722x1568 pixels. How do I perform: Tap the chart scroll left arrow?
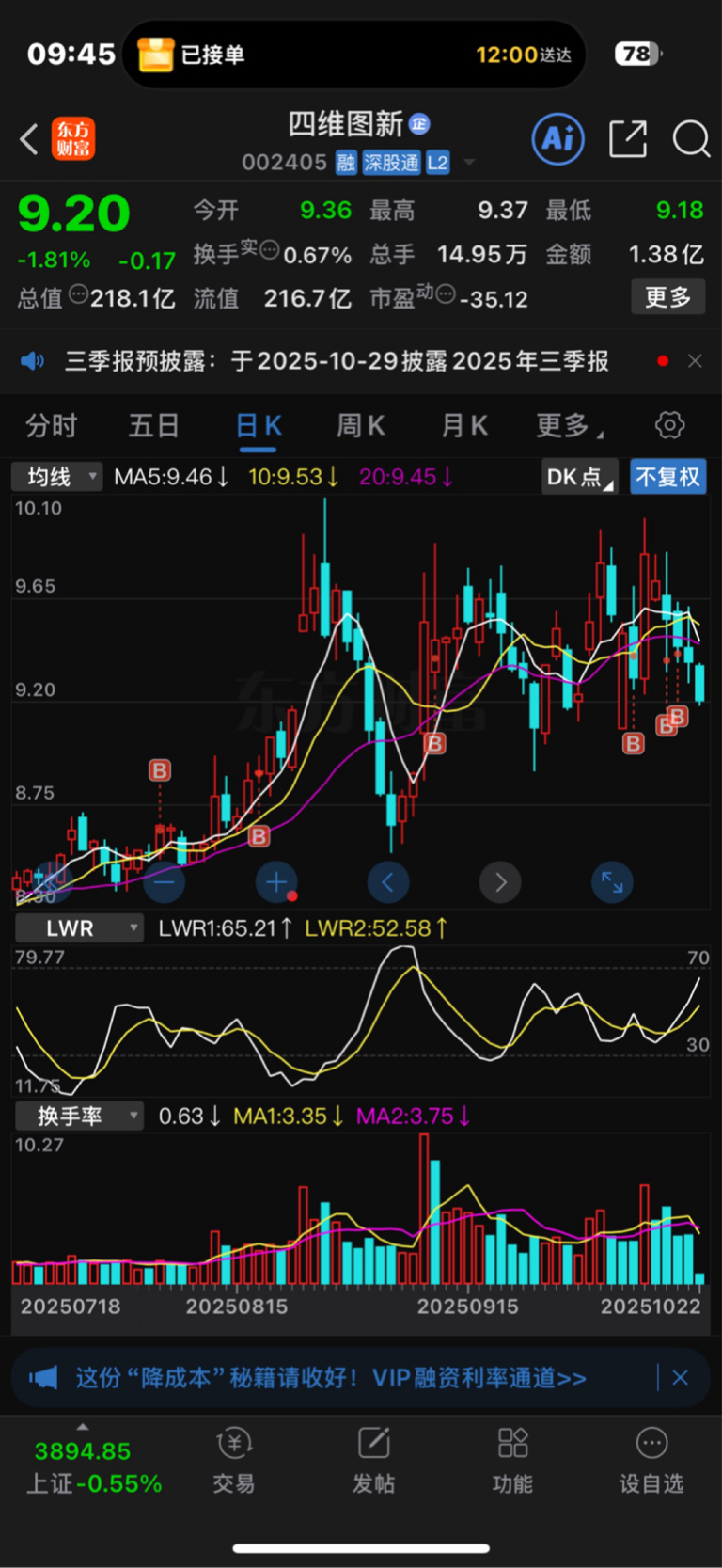[x=387, y=882]
